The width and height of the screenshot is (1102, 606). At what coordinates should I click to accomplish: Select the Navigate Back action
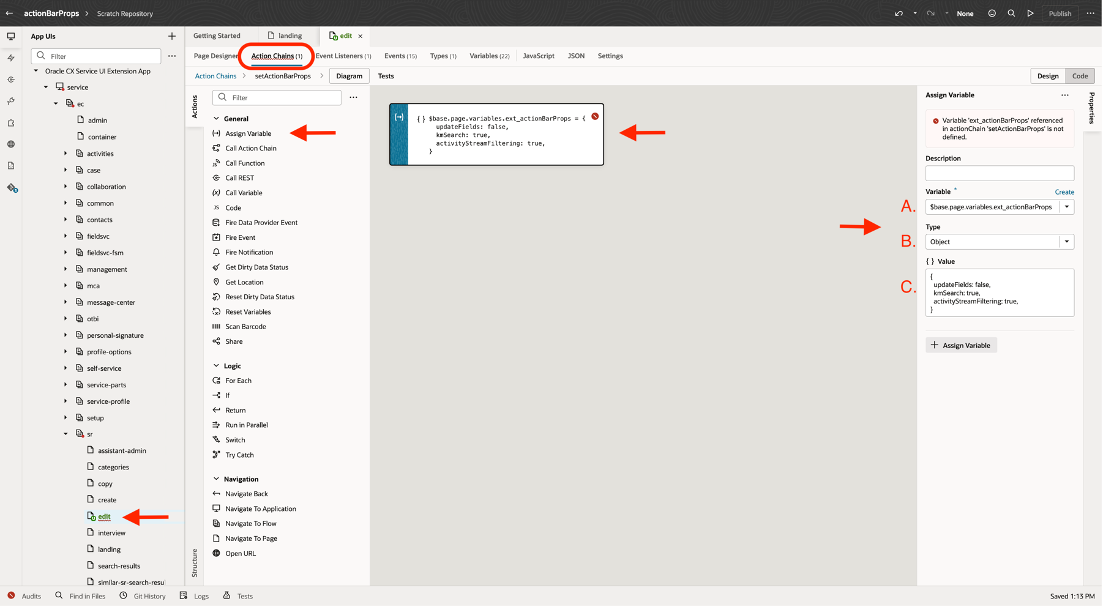click(x=247, y=493)
